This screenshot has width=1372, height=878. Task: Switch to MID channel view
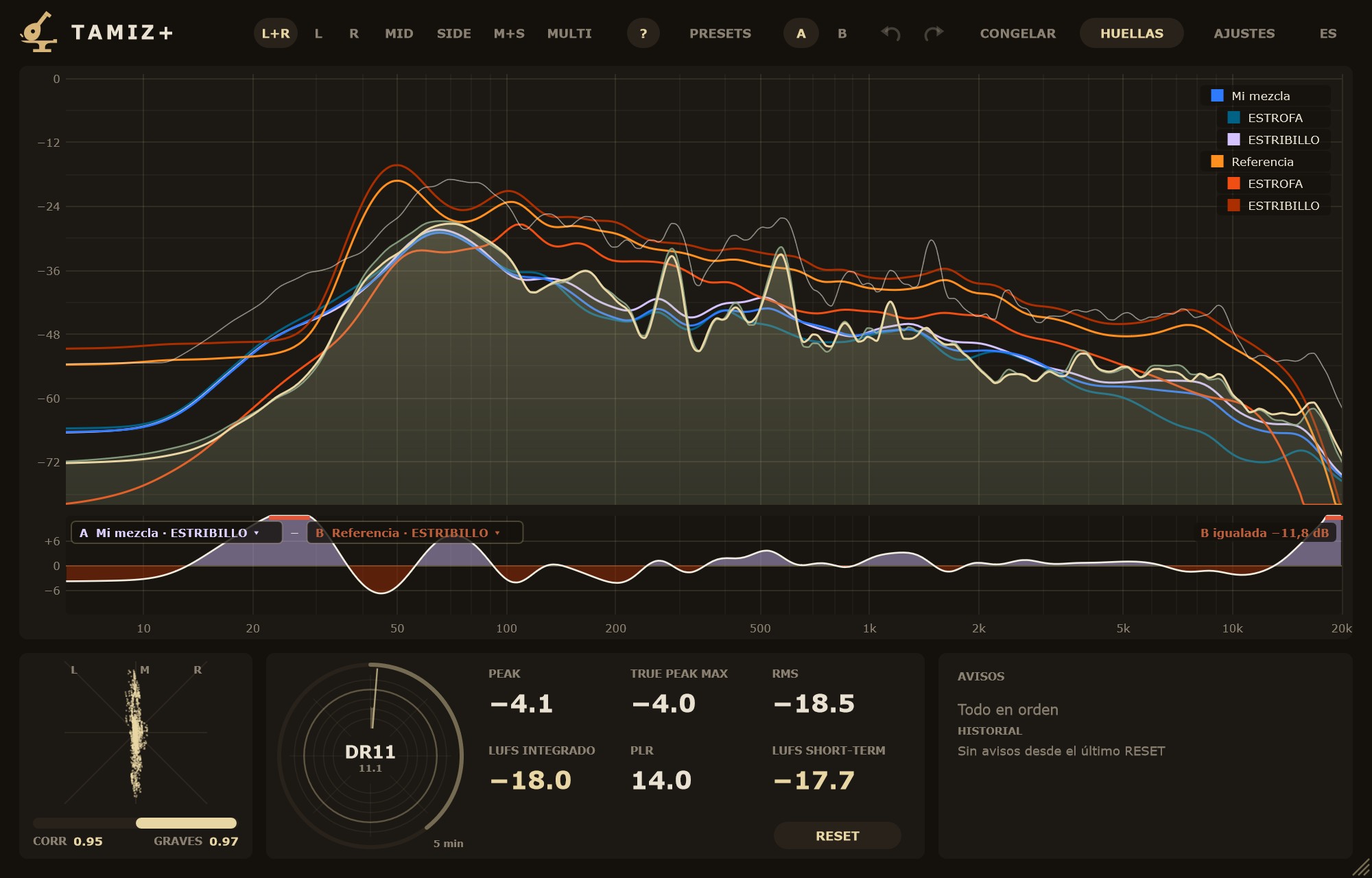pyautogui.click(x=399, y=33)
